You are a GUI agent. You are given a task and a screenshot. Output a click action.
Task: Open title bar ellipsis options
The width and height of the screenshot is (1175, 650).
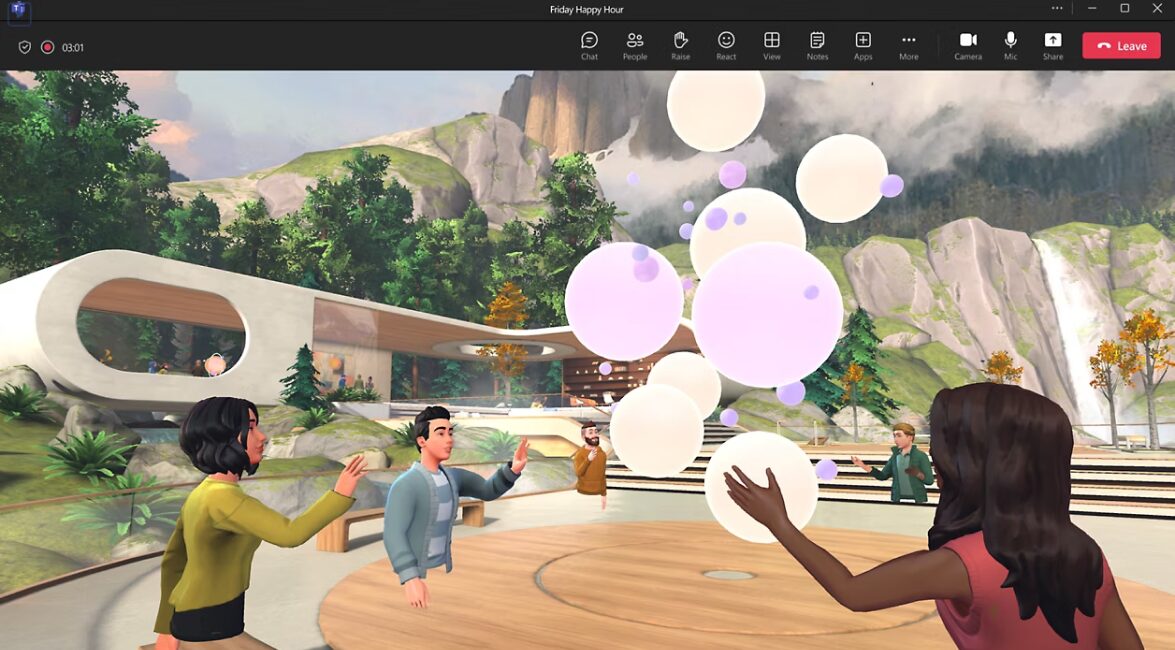(x=1057, y=8)
